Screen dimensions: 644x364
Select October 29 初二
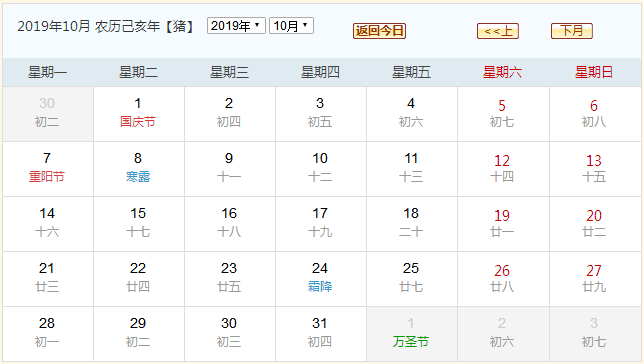coord(139,334)
